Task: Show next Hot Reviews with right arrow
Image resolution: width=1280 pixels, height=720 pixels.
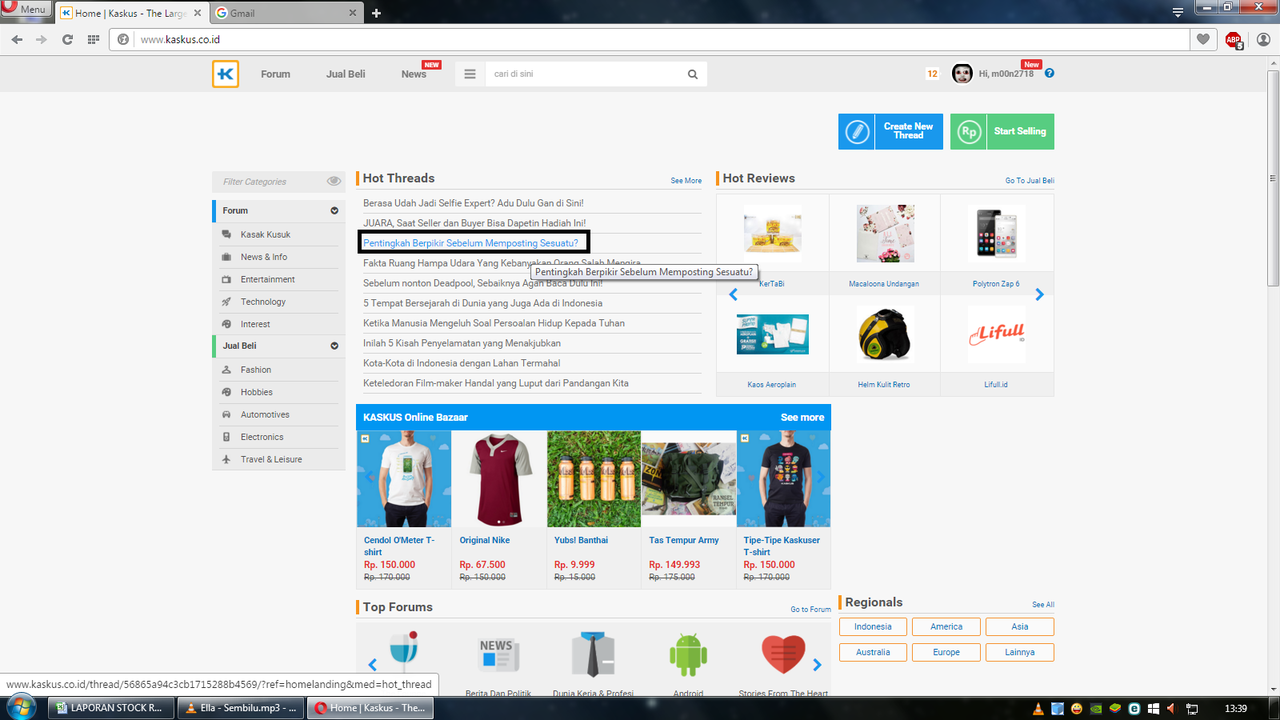Action: tap(1039, 294)
